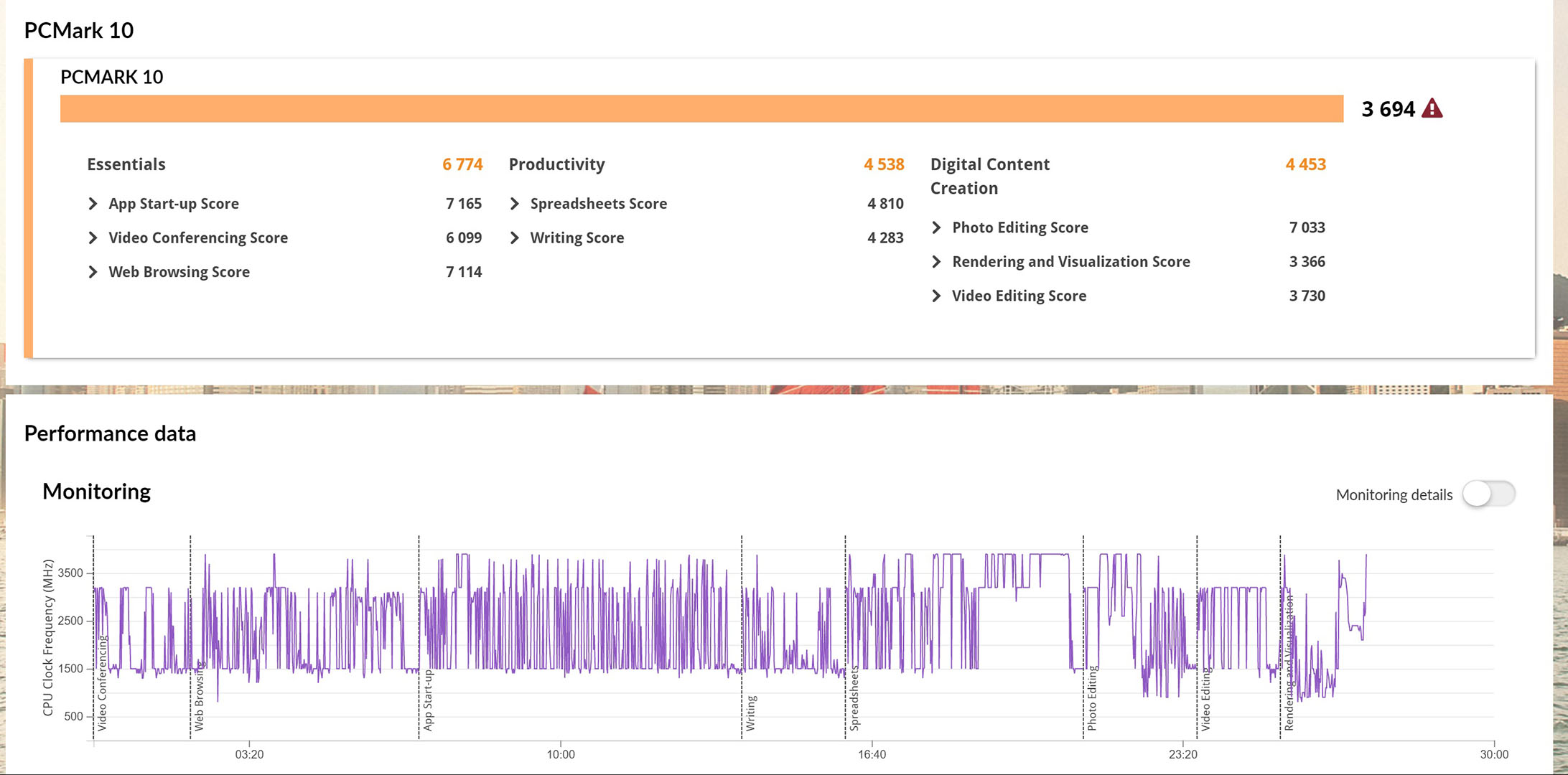Click the 10:00 time axis label
The height and width of the screenshot is (775, 1568).
coord(561,754)
